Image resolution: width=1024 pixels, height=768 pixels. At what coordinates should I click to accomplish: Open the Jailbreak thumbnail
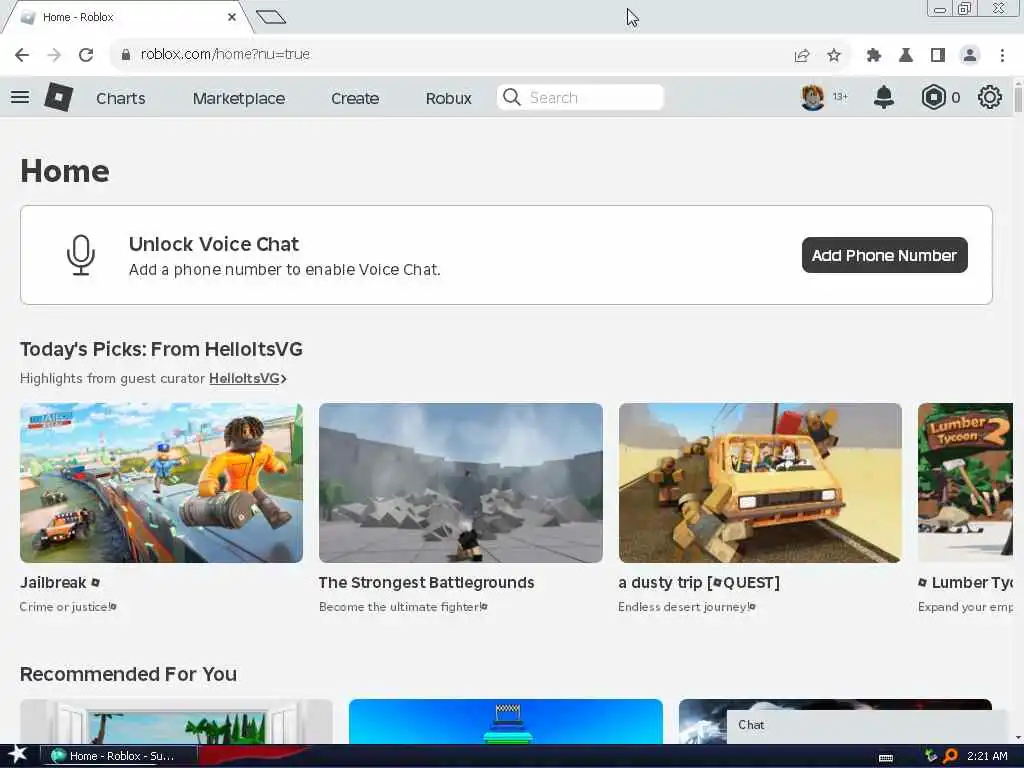(x=161, y=483)
